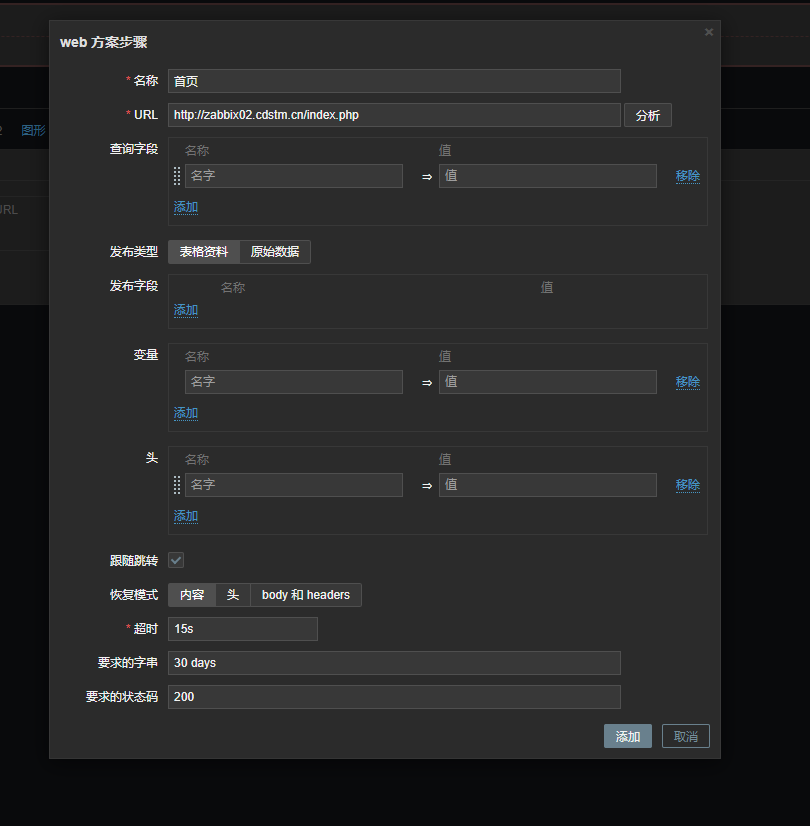Click 移除 link in the 查询字段 row
Viewport: 810px width, 826px height.
[x=687, y=176]
